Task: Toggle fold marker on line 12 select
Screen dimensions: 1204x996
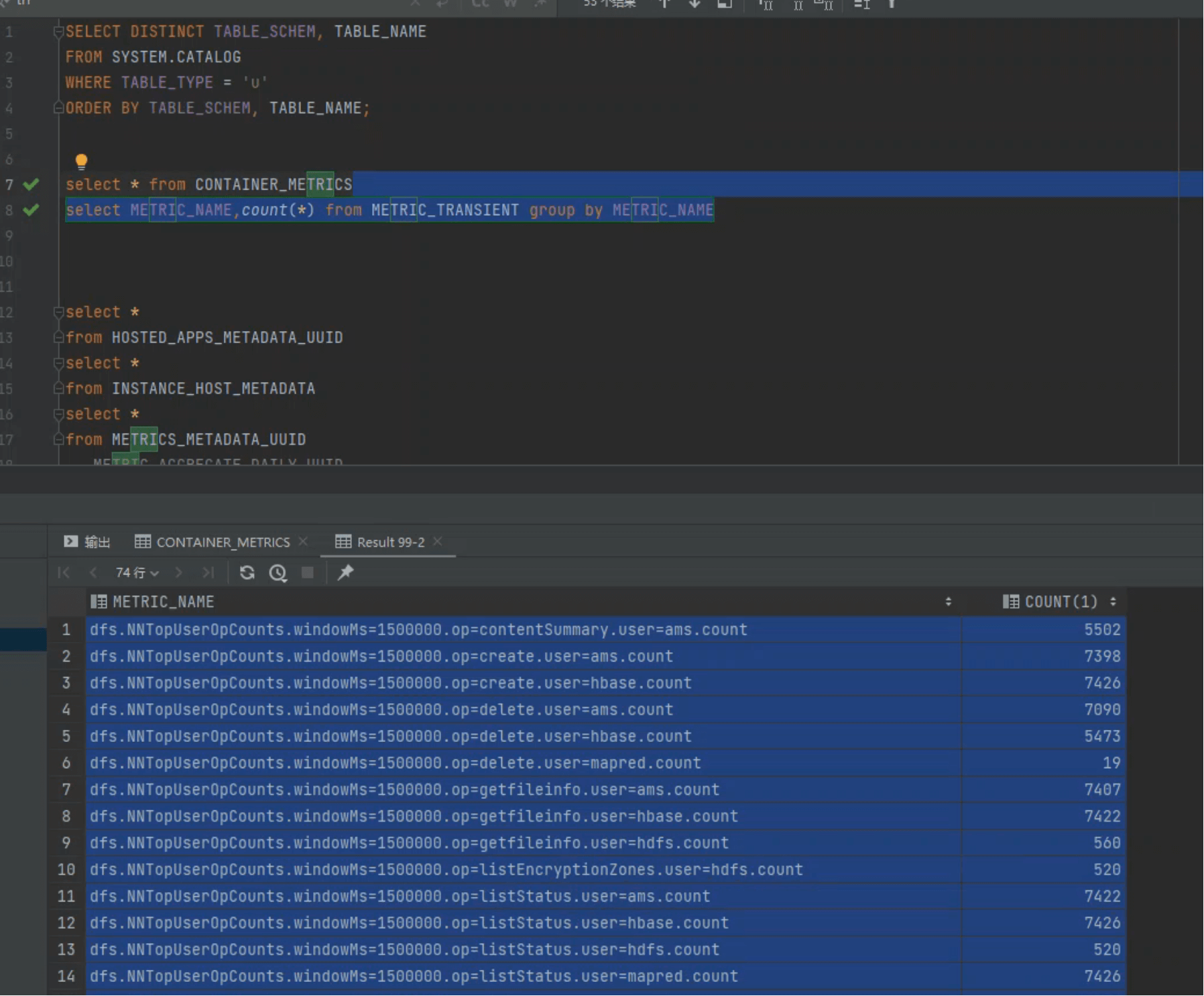Action: tap(58, 312)
